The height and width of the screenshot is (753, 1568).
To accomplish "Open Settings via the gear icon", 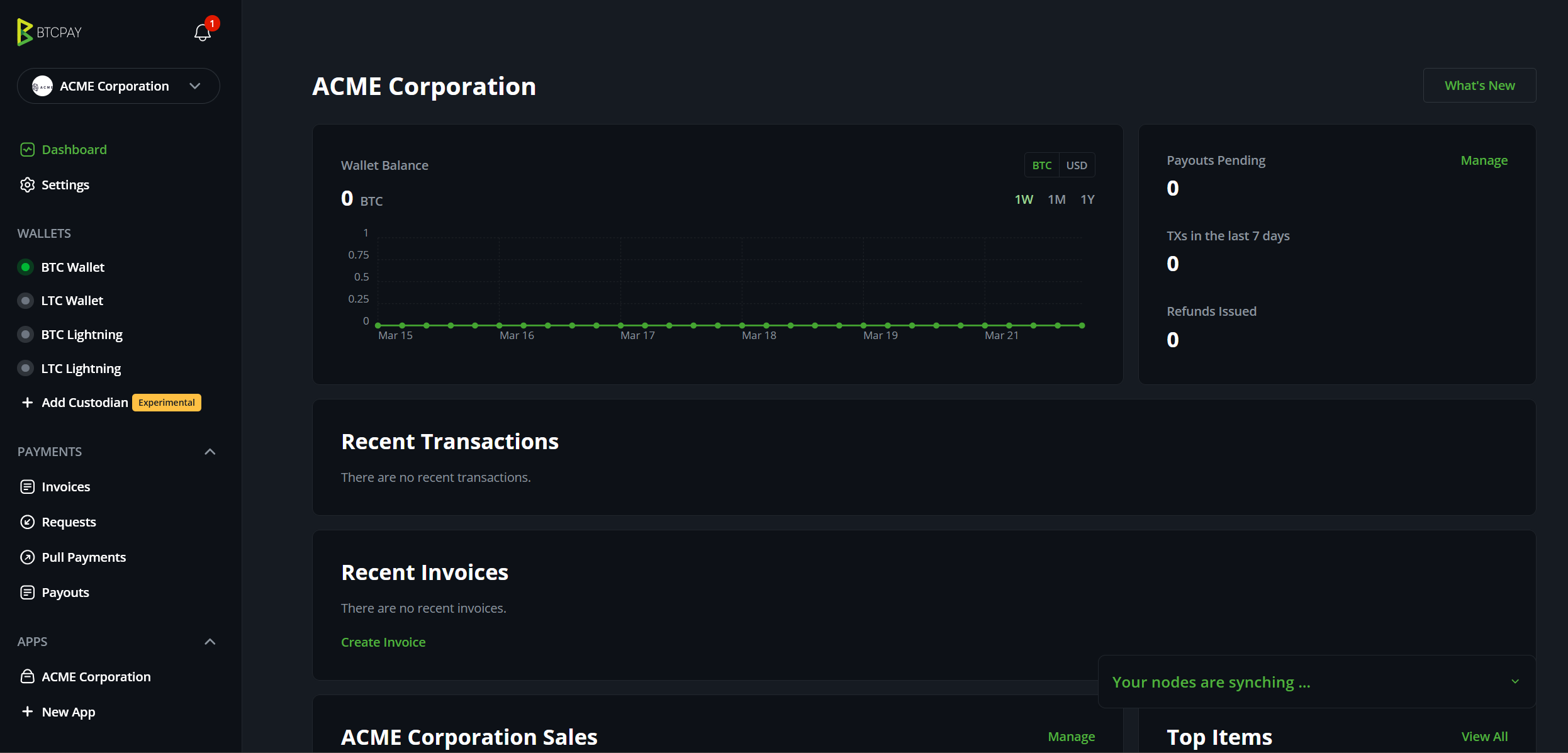I will [x=27, y=185].
